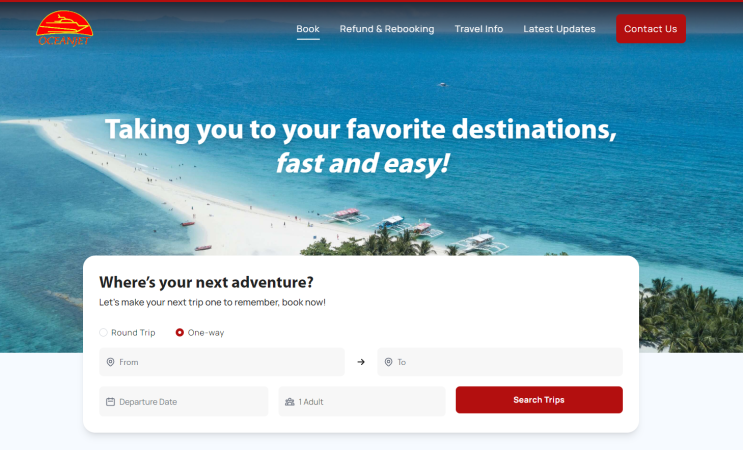
Task: Select the Round Trip radio button
Action: (x=103, y=333)
